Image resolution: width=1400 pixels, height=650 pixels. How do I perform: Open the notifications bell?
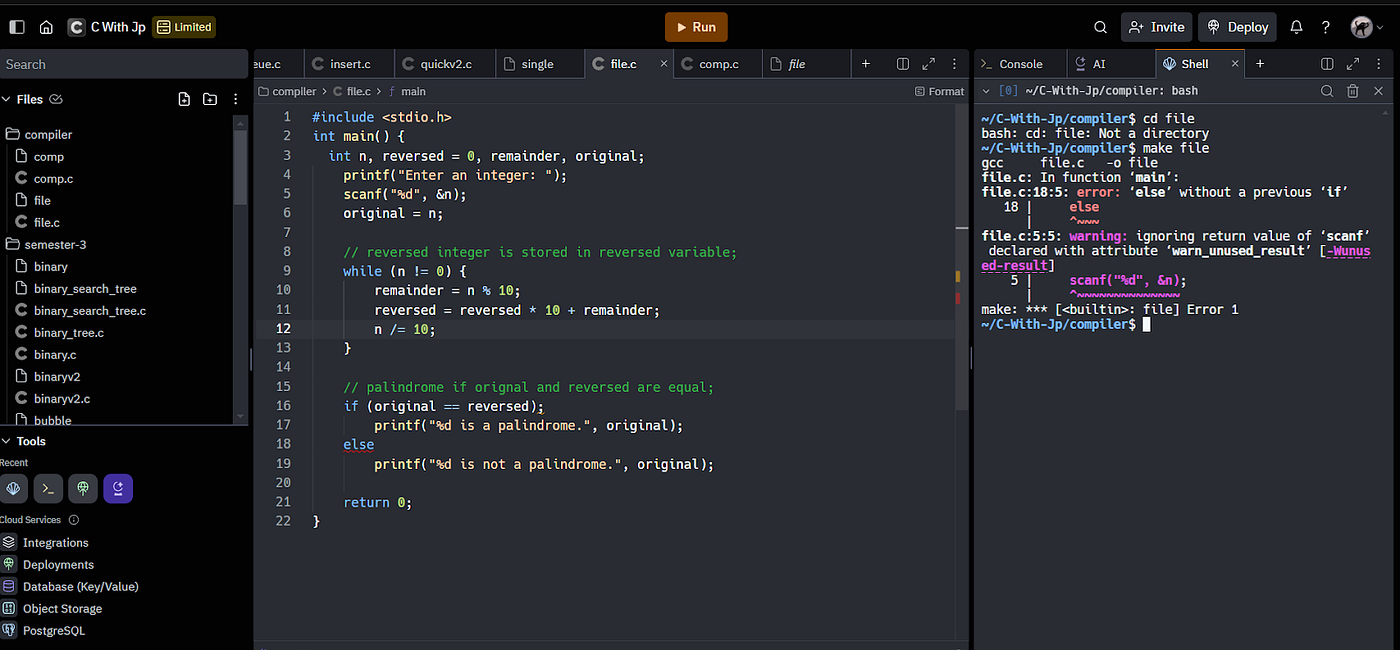1296,27
